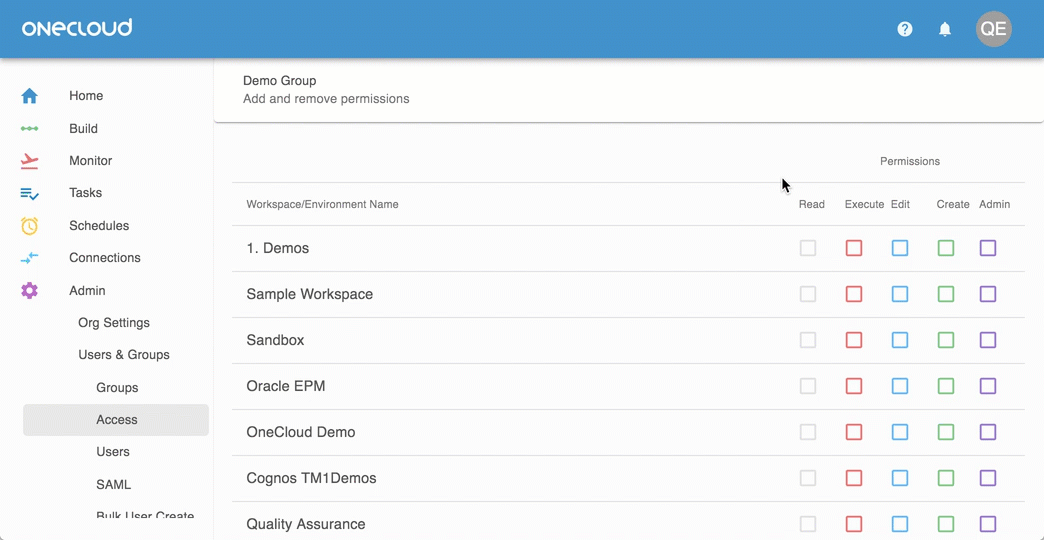This screenshot has width=1044, height=540.
Task: Toggle Read for 1. Demos
Action: tap(808, 248)
